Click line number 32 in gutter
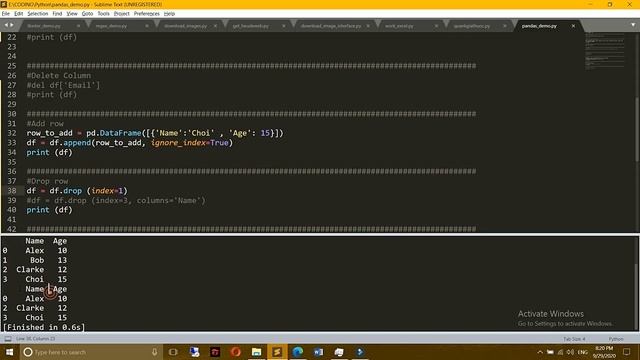Image resolution: width=640 pixels, height=360 pixels. pyautogui.click(x=12, y=133)
